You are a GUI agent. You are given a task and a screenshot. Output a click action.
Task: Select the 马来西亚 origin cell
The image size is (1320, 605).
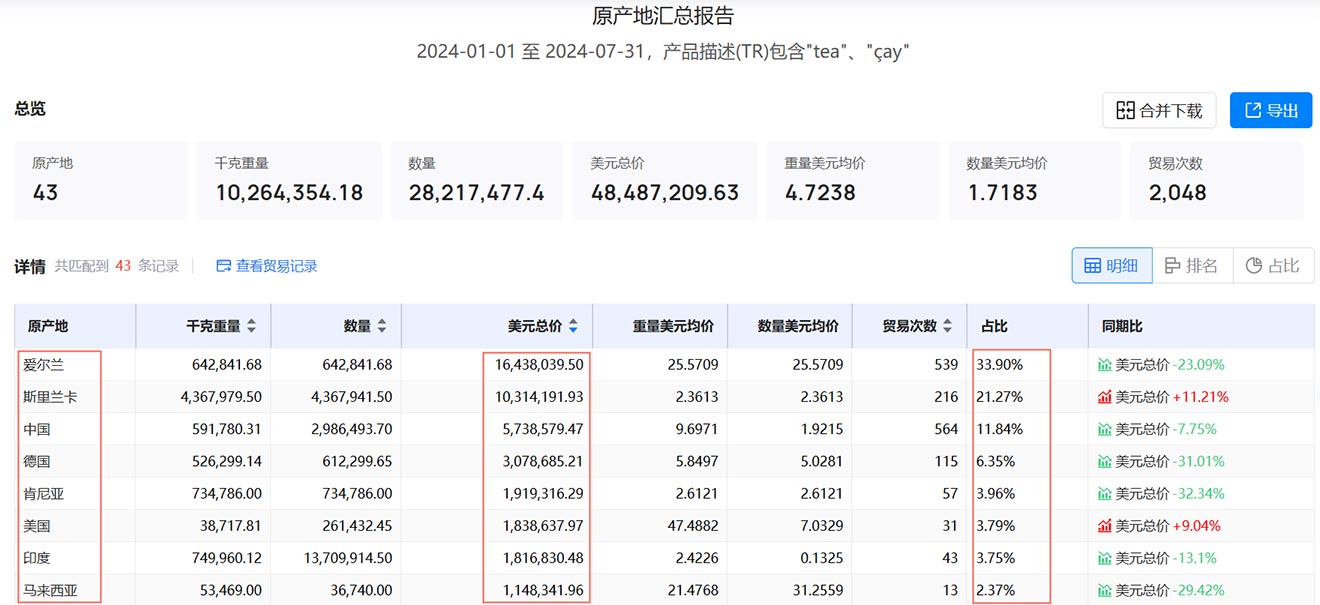tap(75, 589)
